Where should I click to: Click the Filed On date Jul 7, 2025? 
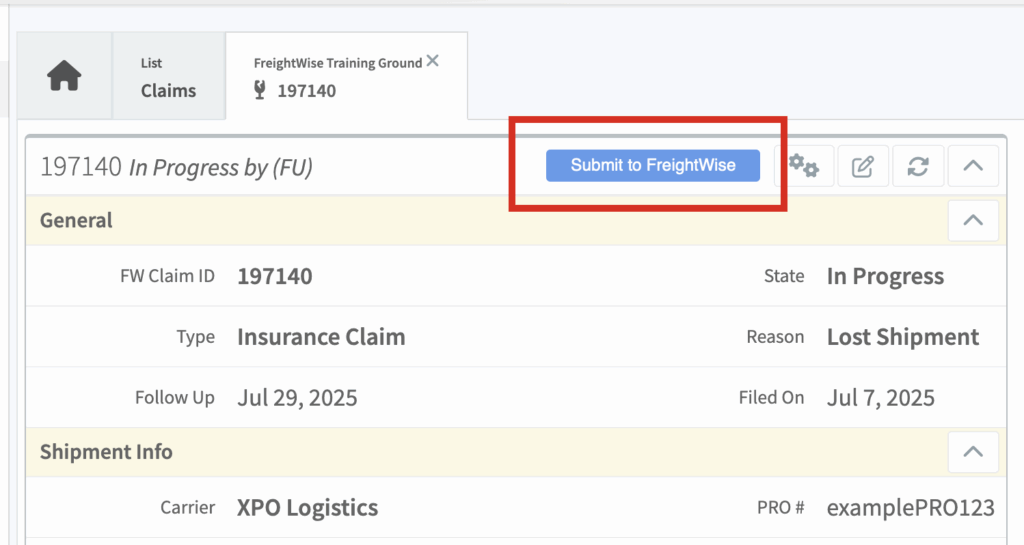[x=880, y=398]
